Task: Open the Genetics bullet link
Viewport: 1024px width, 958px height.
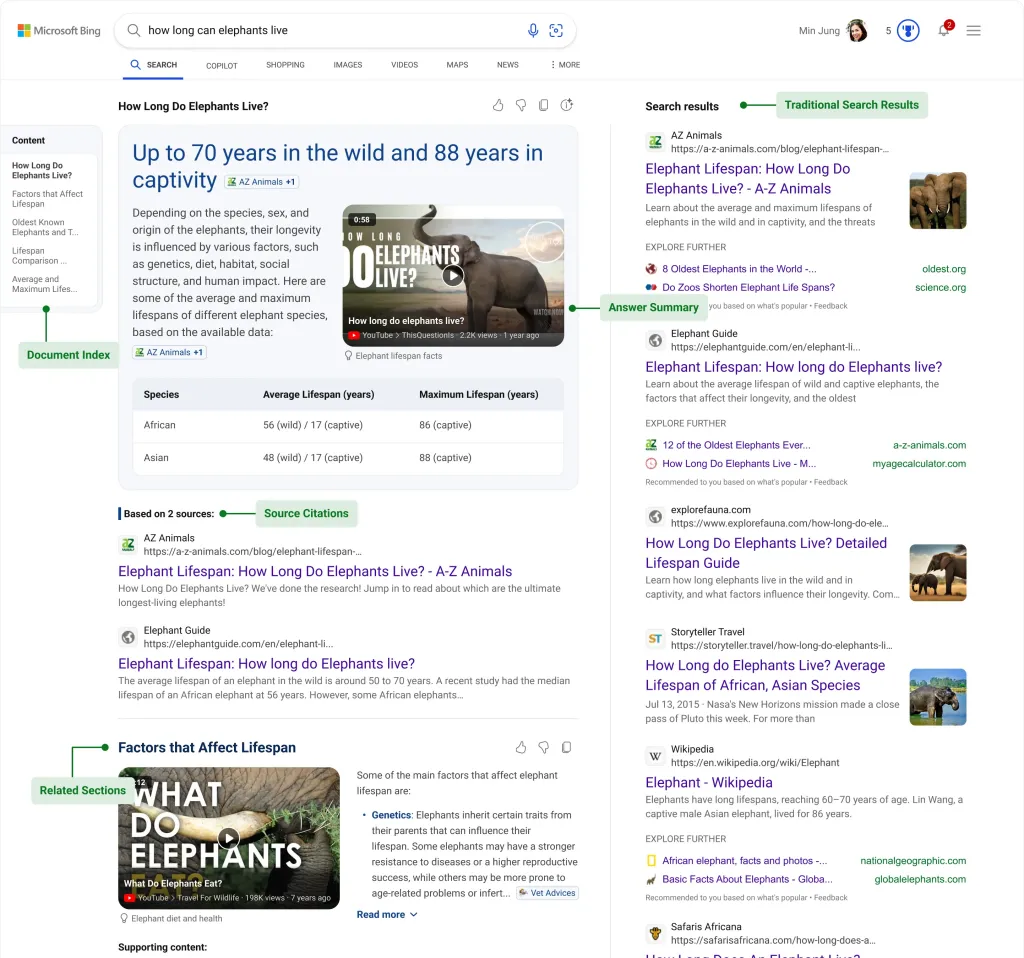Action: (x=391, y=815)
